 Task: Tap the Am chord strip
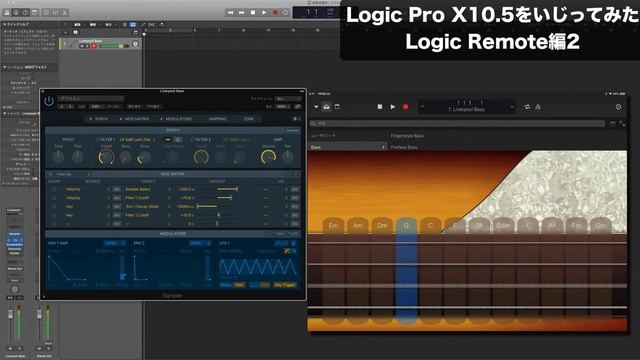[x=358, y=271]
